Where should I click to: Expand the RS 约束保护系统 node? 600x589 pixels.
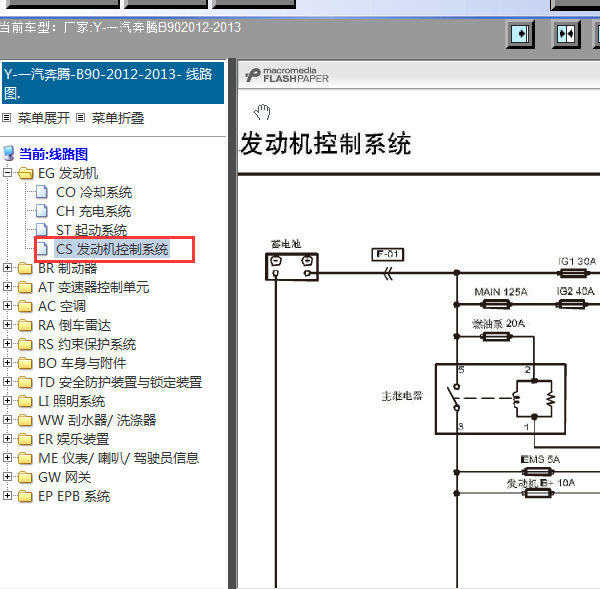(x=7, y=343)
